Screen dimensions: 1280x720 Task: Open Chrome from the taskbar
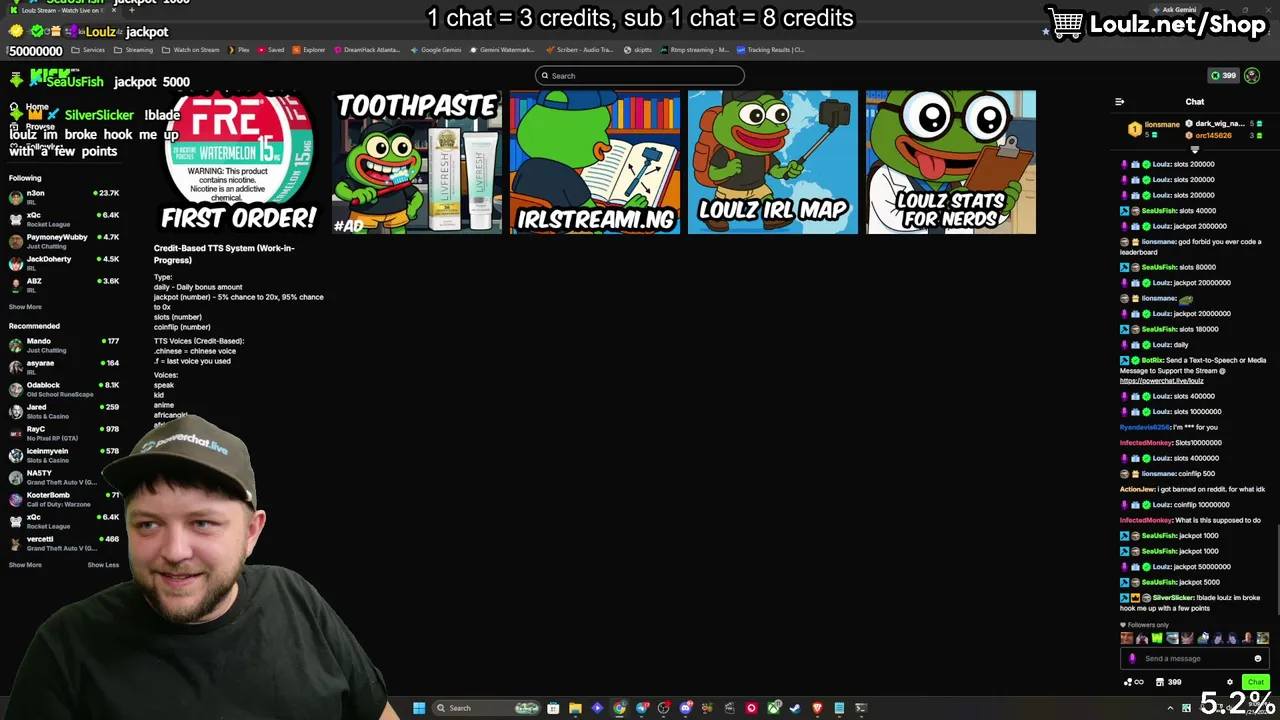pyautogui.click(x=620, y=708)
